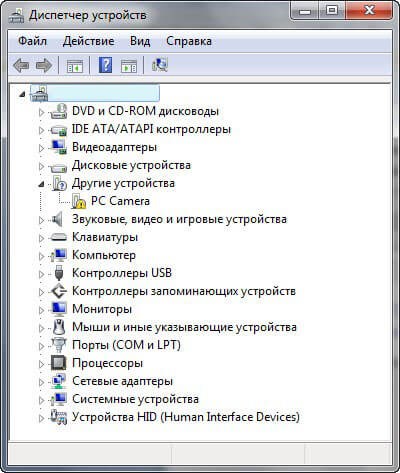Select the computer root node icon
The height and width of the screenshot is (473, 400).
coord(39,93)
